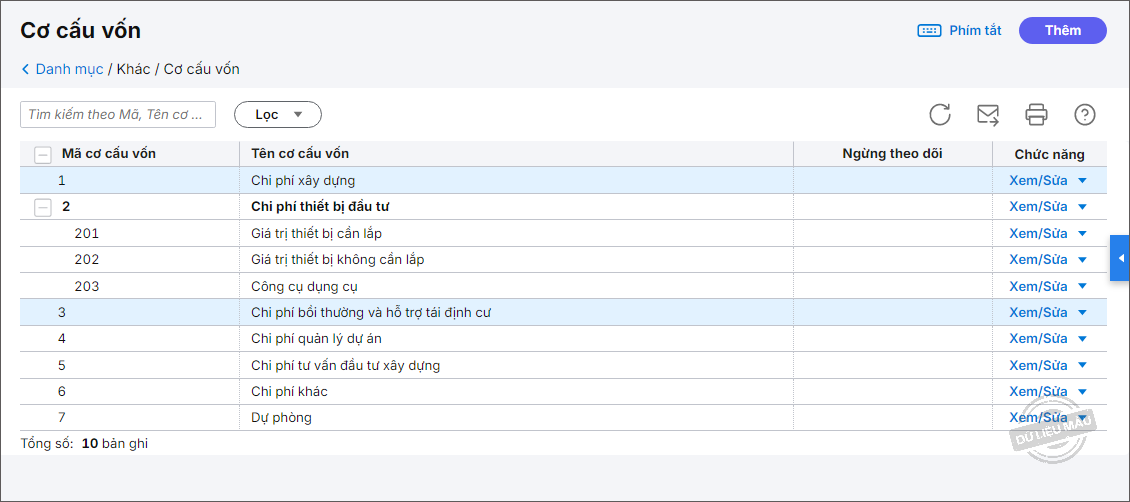Open the Lọc filter dropdown

tap(278, 115)
